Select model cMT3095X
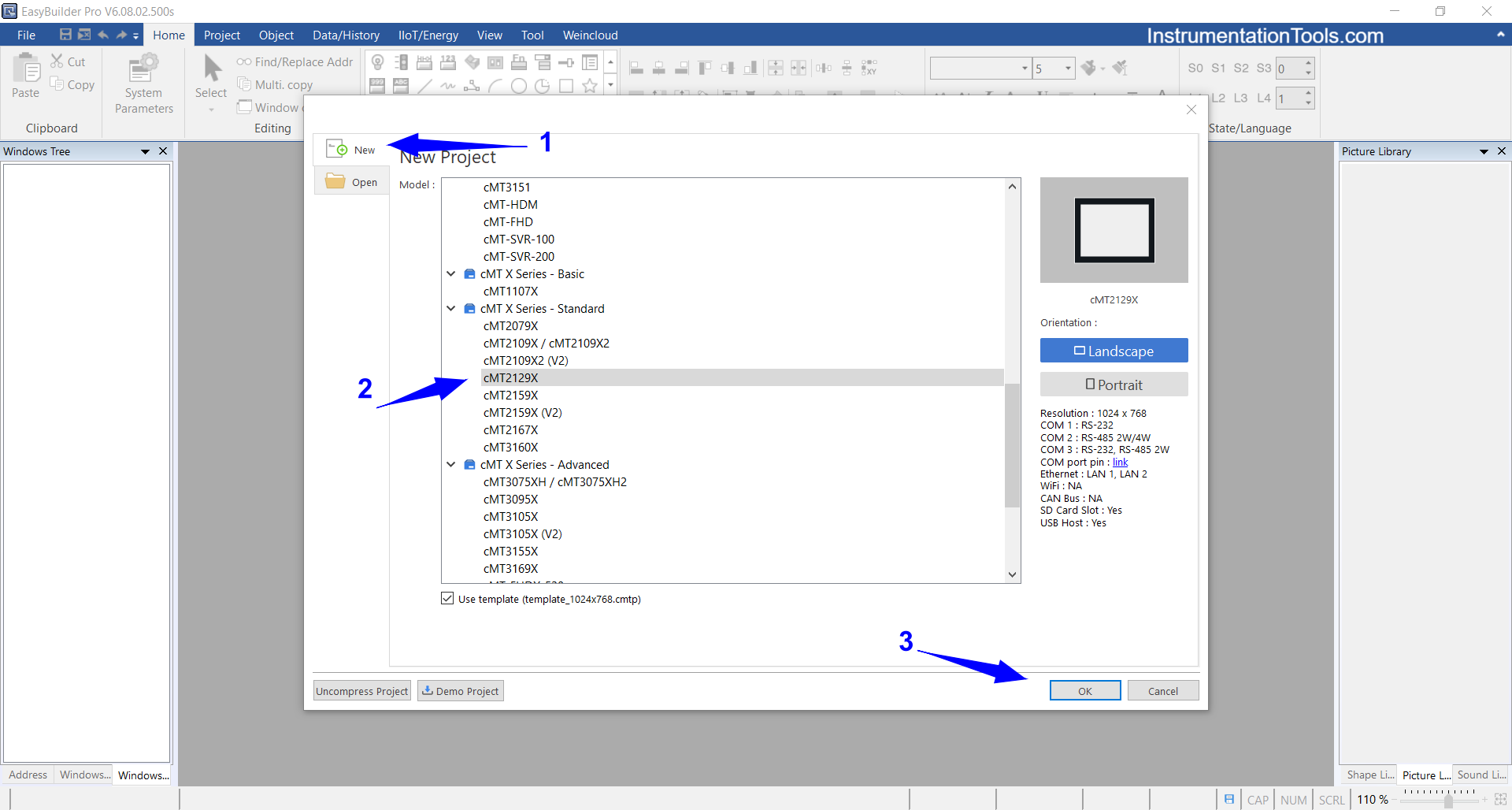1512x810 pixels. pyautogui.click(x=510, y=499)
